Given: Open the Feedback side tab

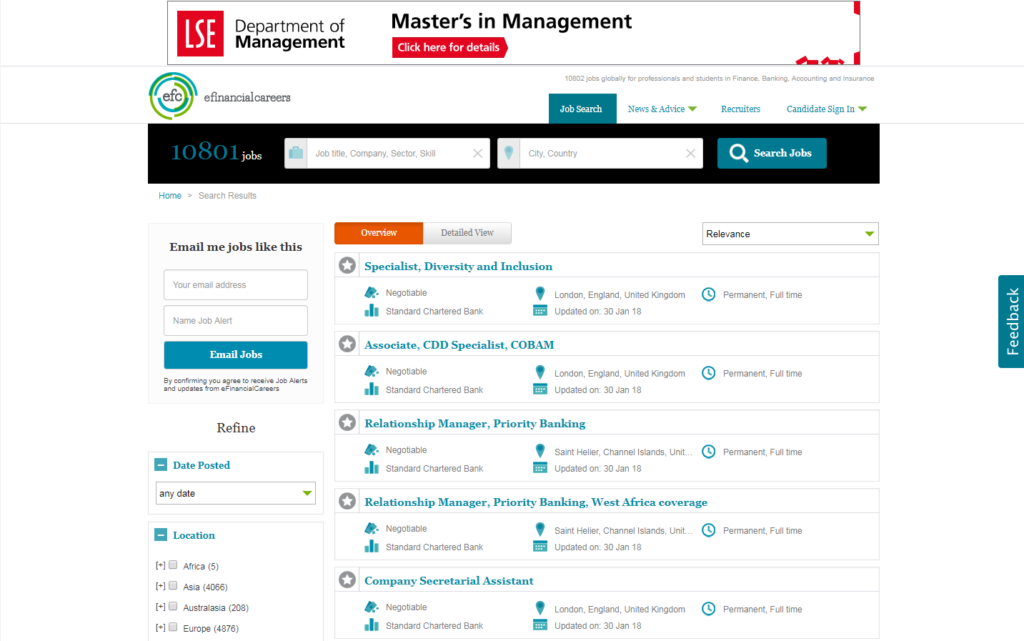Looking at the screenshot, I should (x=1011, y=321).
